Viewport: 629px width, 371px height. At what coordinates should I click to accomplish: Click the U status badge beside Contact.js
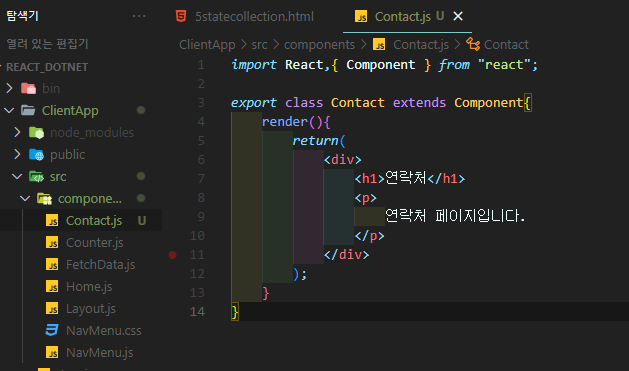point(142,221)
